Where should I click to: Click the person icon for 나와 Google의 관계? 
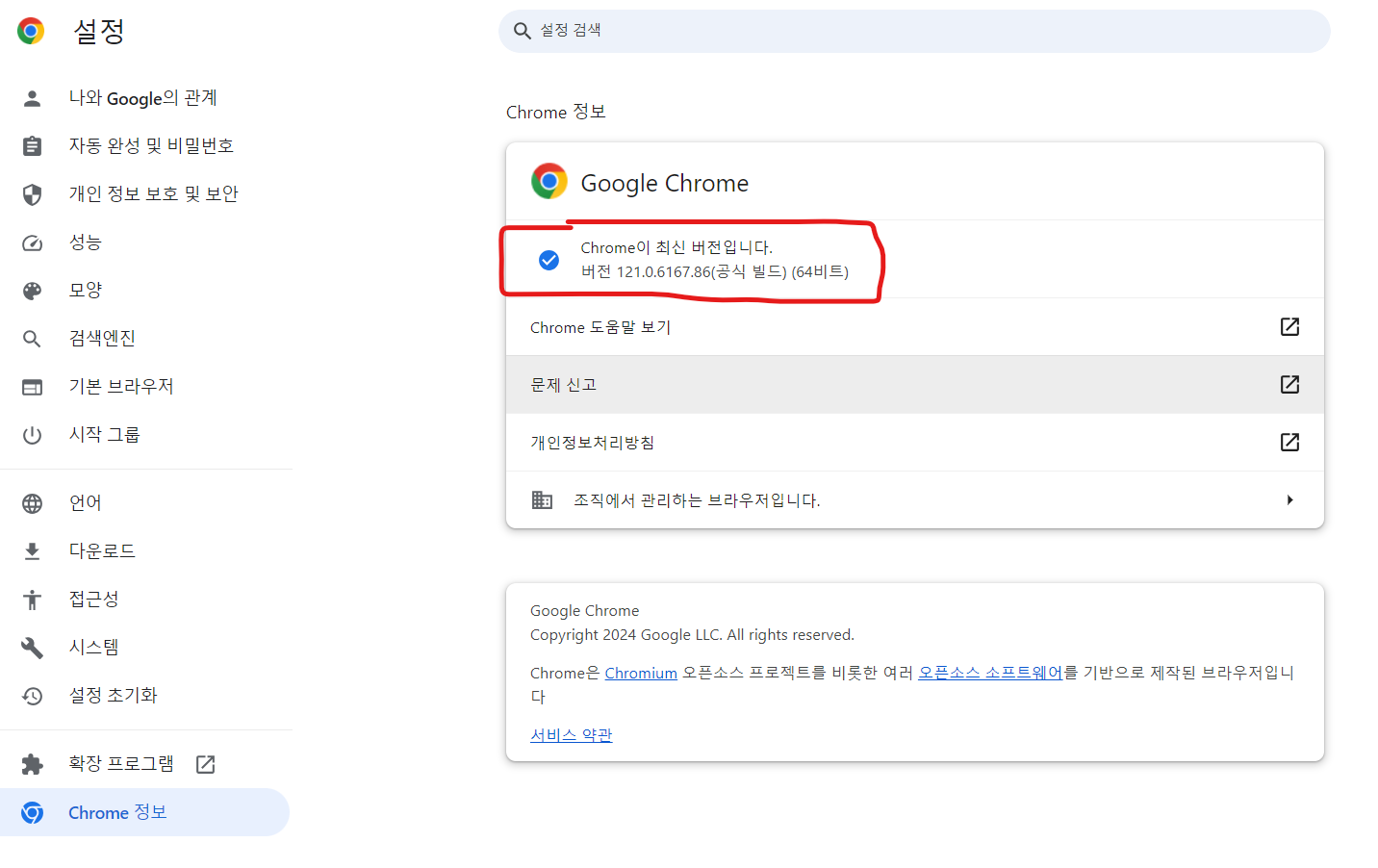pyautogui.click(x=32, y=98)
